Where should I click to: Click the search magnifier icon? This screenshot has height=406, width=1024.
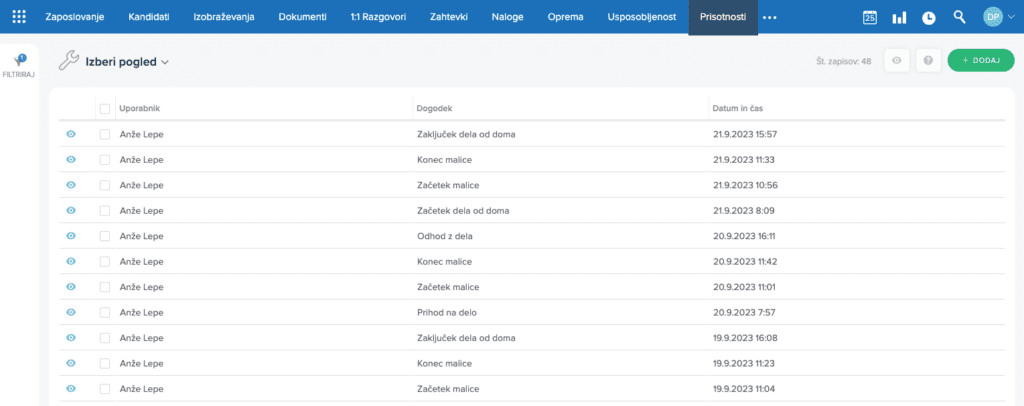pyautogui.click(x=959, y=17)
